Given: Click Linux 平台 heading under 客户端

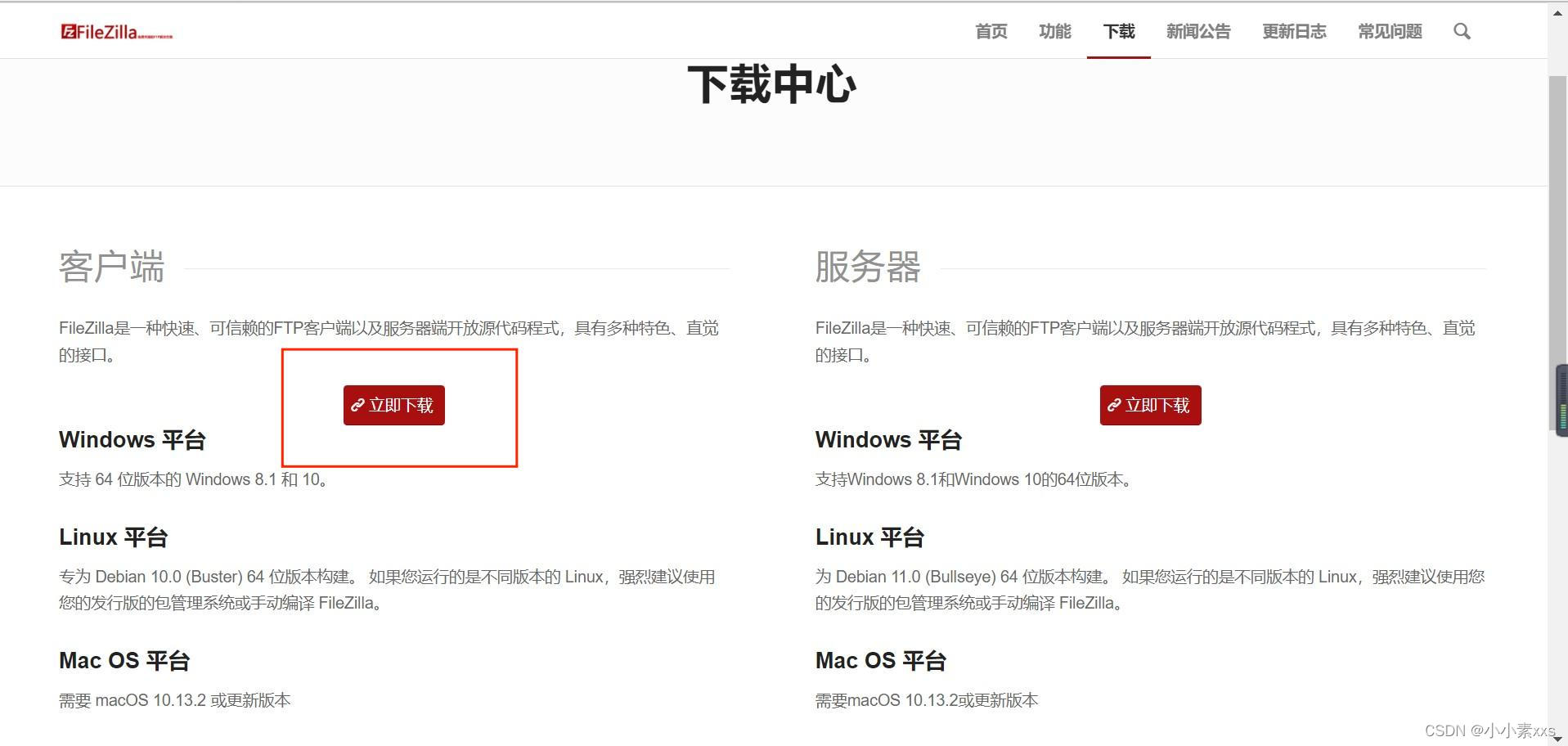Looking at the screenshot, I should click(x=114, y=537).
